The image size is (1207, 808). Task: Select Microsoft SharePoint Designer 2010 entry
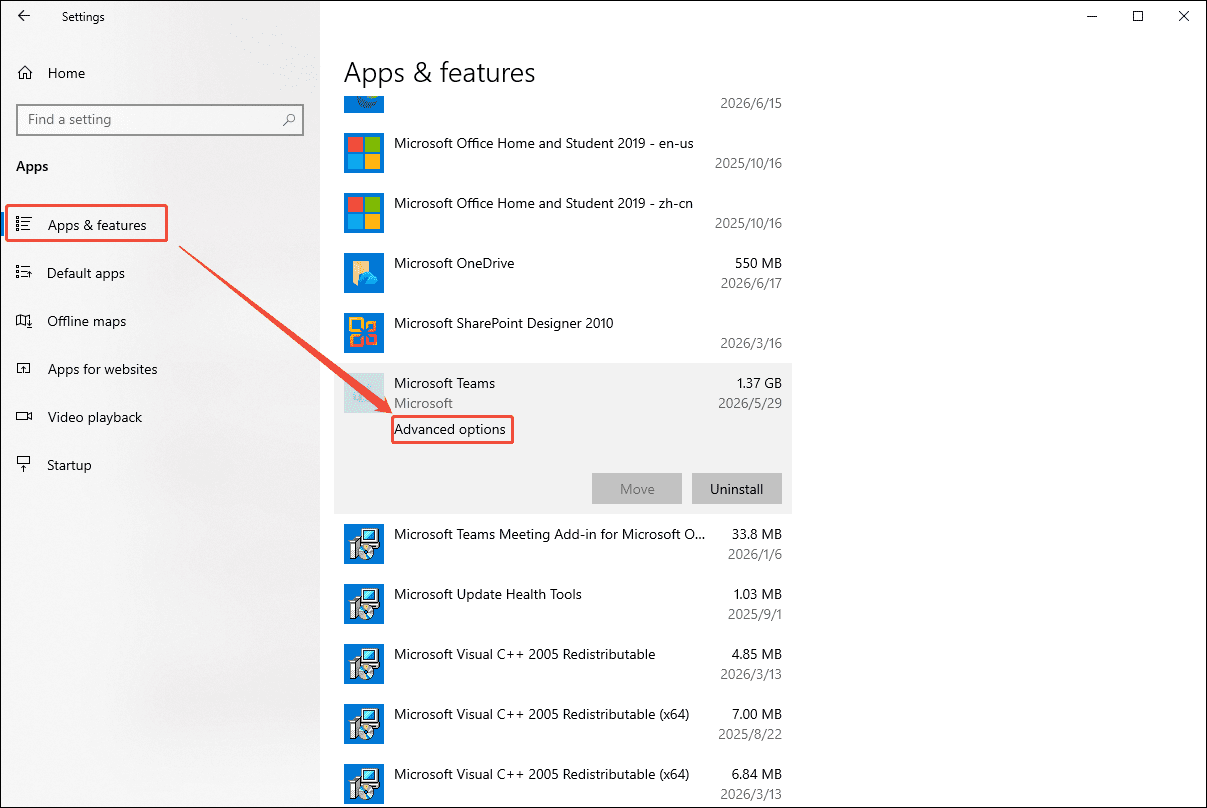pos(504,323)
